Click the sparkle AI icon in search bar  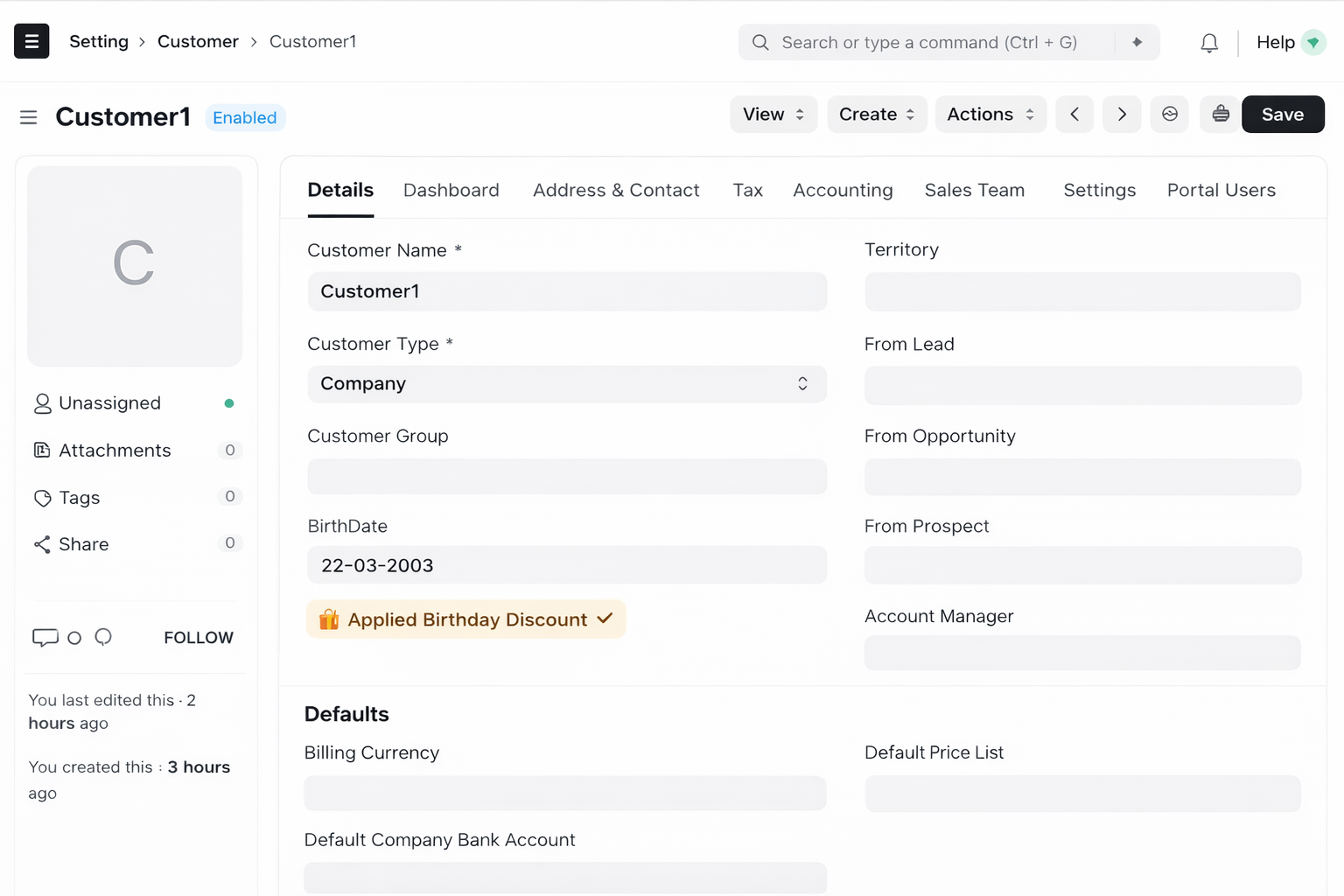point(1137,42)
